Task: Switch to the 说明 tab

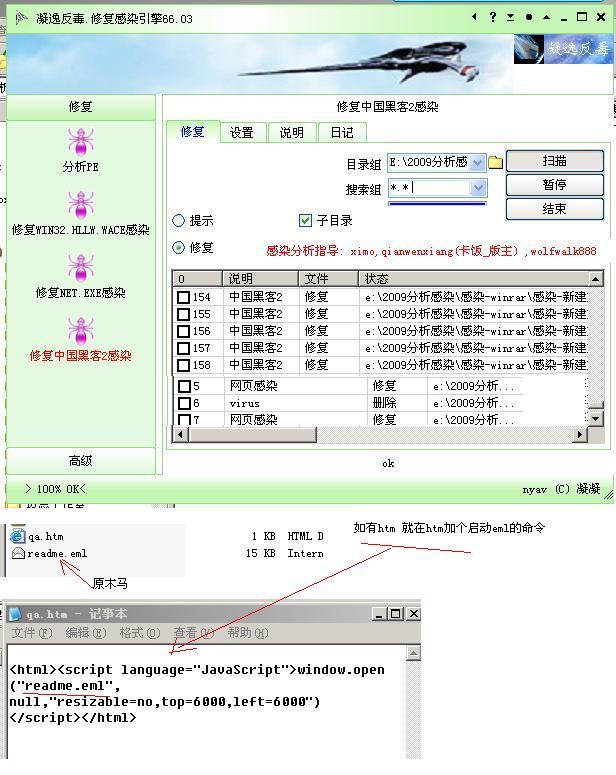Action: coord(292,132)
